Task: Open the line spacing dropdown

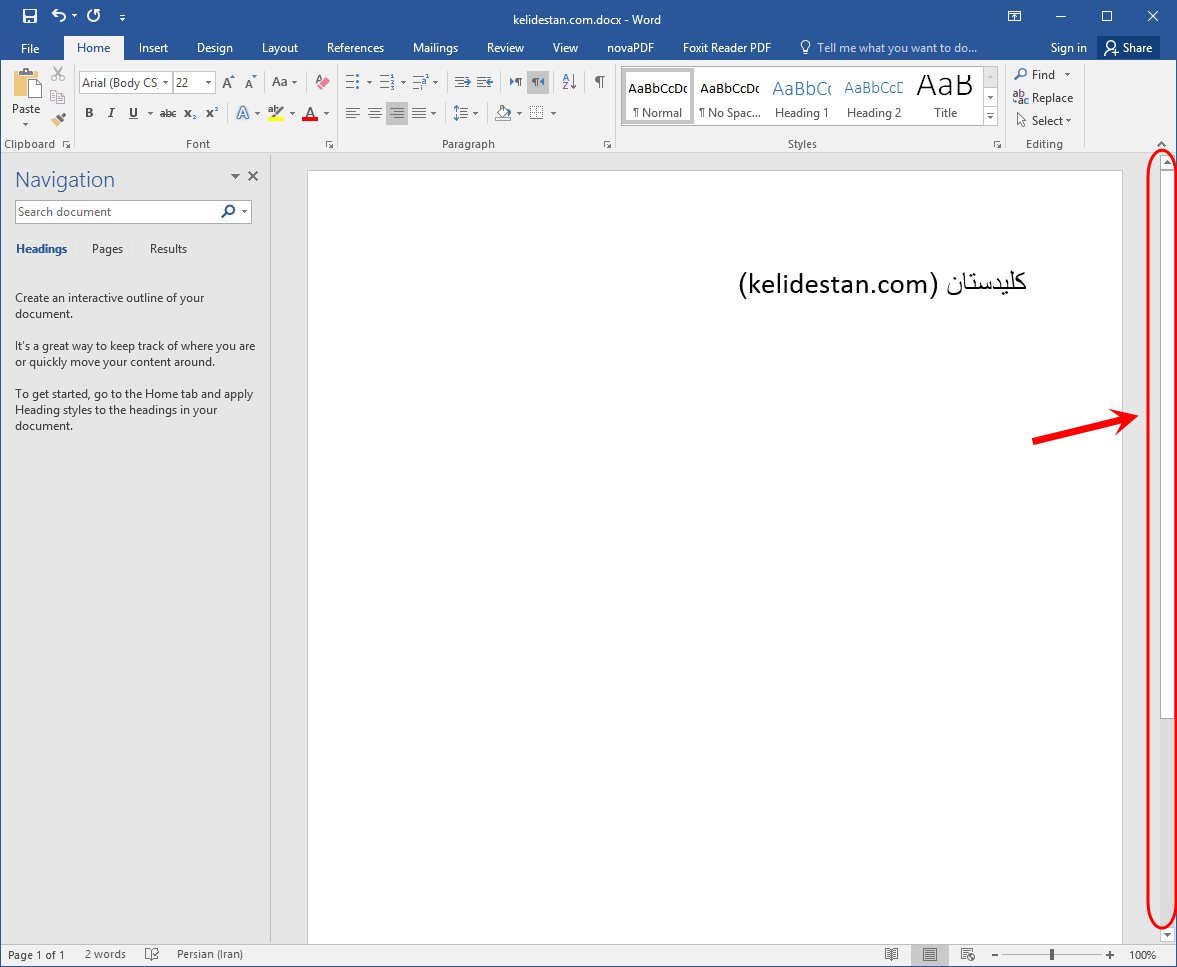Action: (465, 113)
